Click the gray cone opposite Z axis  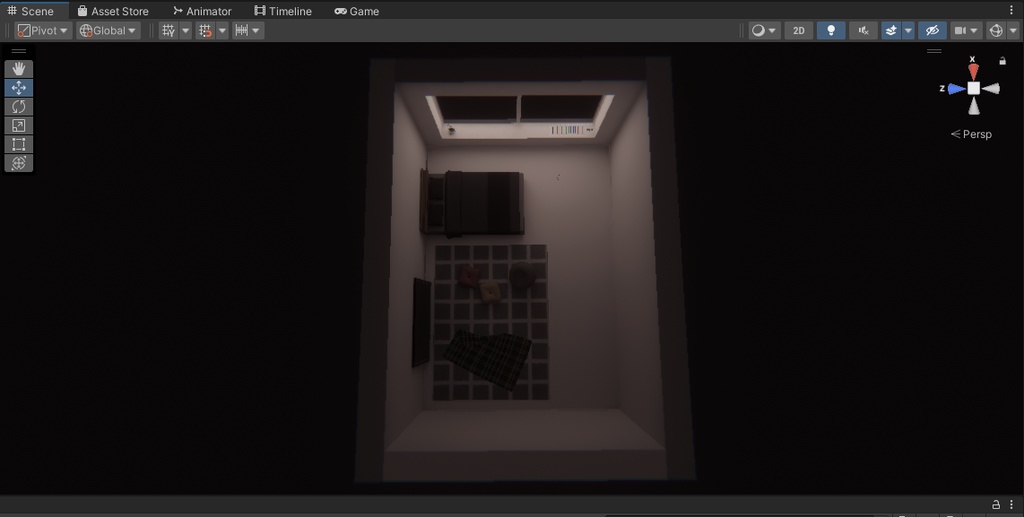pyautogui.click(x=991, y=89)
